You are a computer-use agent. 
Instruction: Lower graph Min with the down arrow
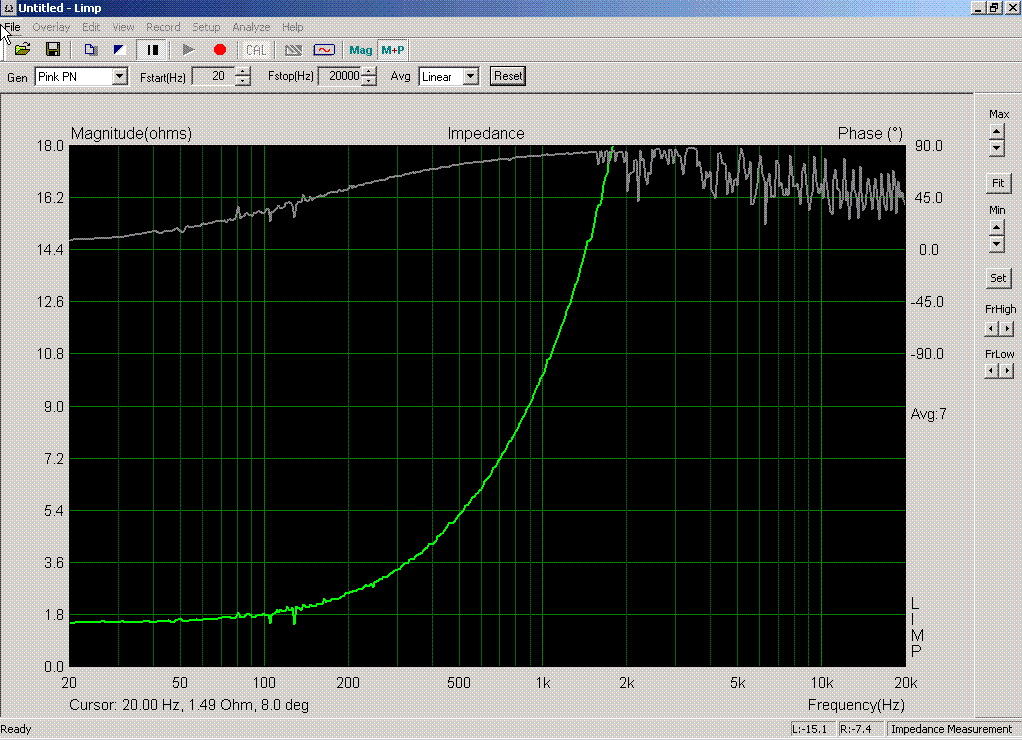[x=997, y=244]
